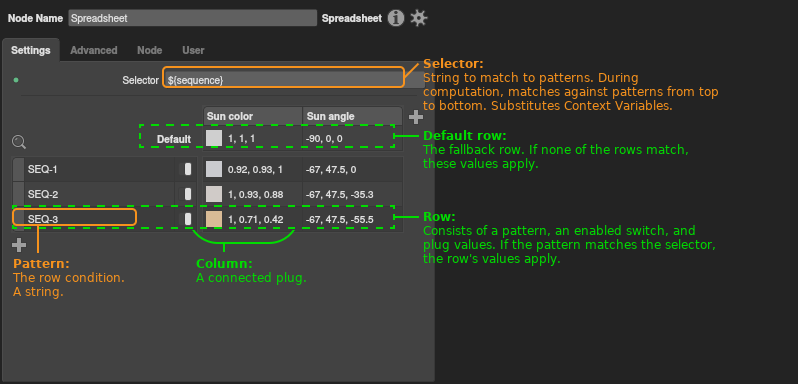Click the node info icon
Image resolution: width=798 pixels, height=384 pixels.
click(x=395, y=18)
